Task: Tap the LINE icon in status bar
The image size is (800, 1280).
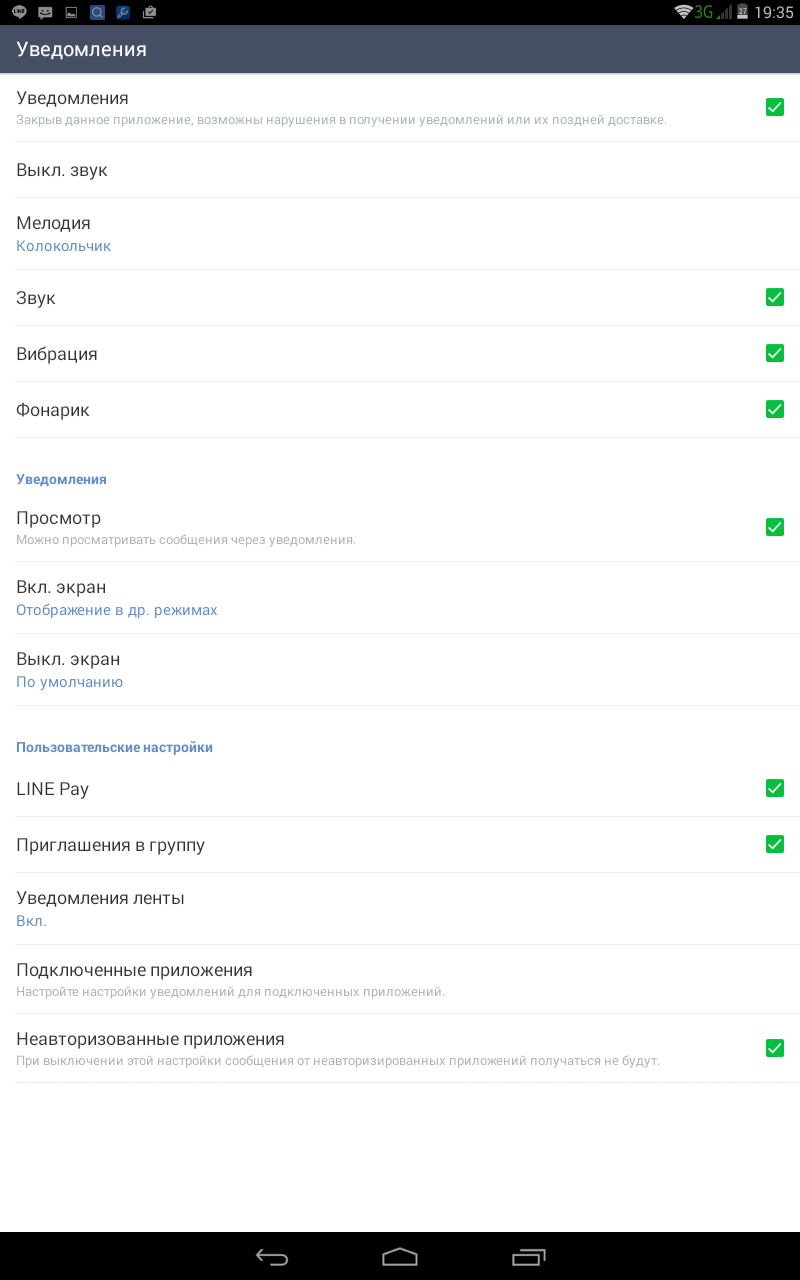Action: (19, 12)
